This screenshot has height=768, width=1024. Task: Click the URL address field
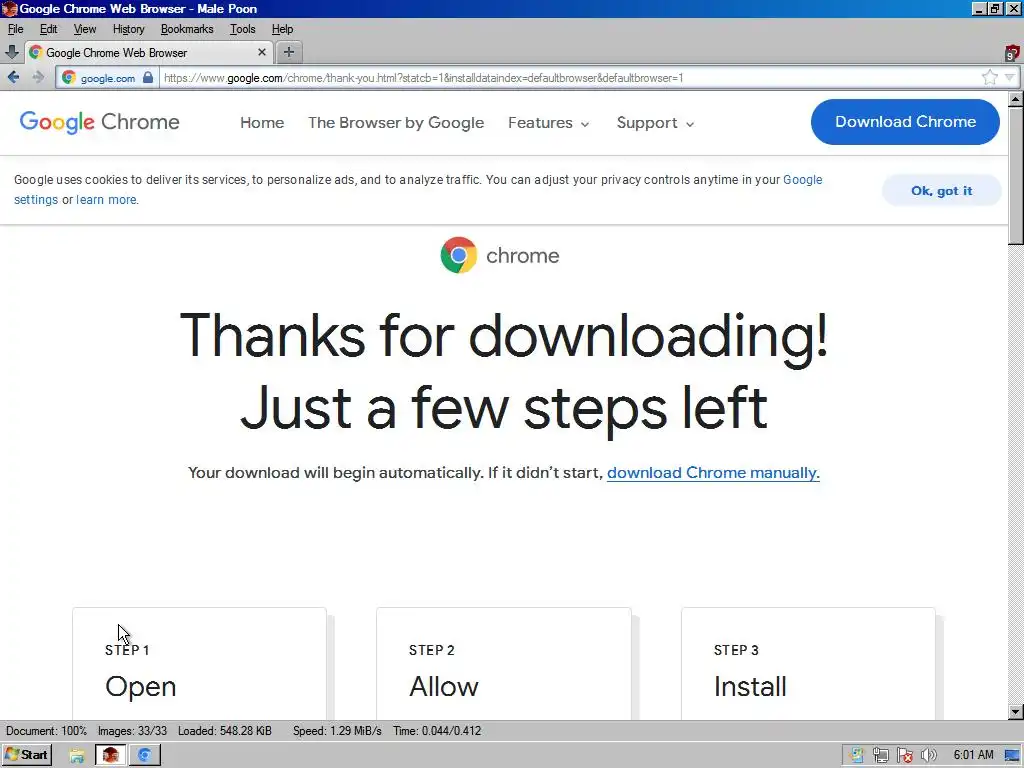[x=568, y=78]
